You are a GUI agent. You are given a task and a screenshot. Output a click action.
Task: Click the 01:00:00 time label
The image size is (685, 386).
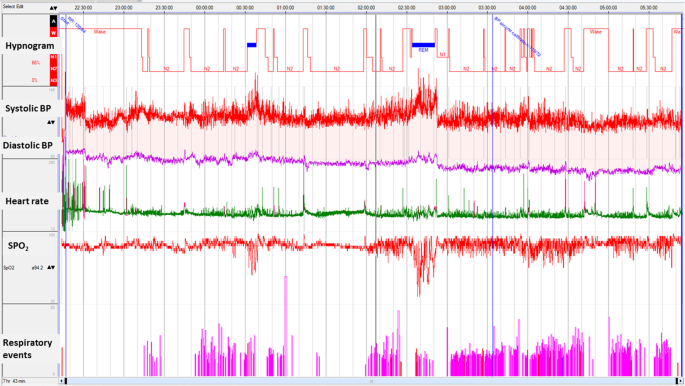pos(285,8)
